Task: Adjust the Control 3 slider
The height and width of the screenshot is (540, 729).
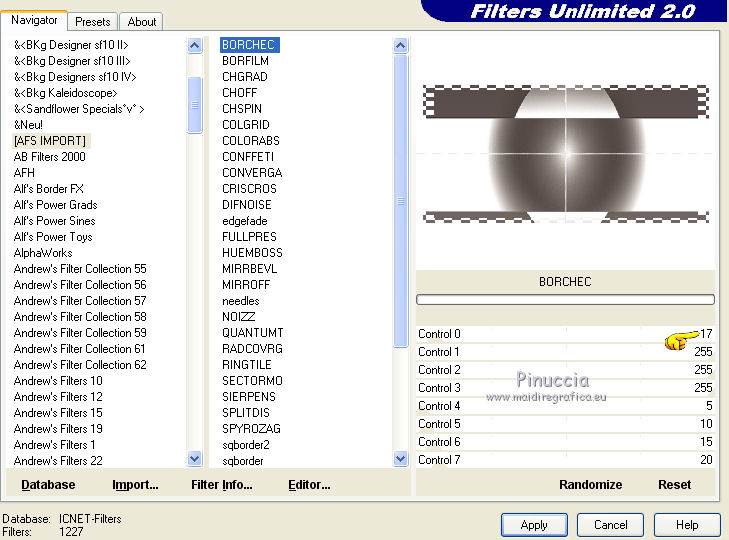Action: pos(565,388)
